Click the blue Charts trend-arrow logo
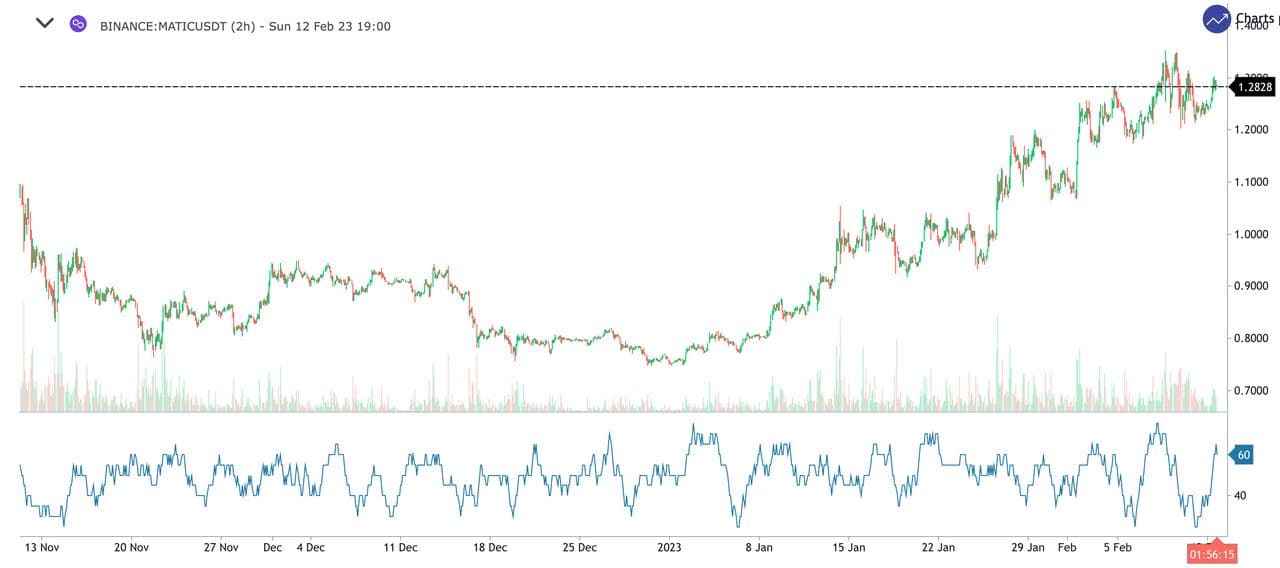Image resolution: width=1280 pixels, height=568 pixels. point(1216,19)
